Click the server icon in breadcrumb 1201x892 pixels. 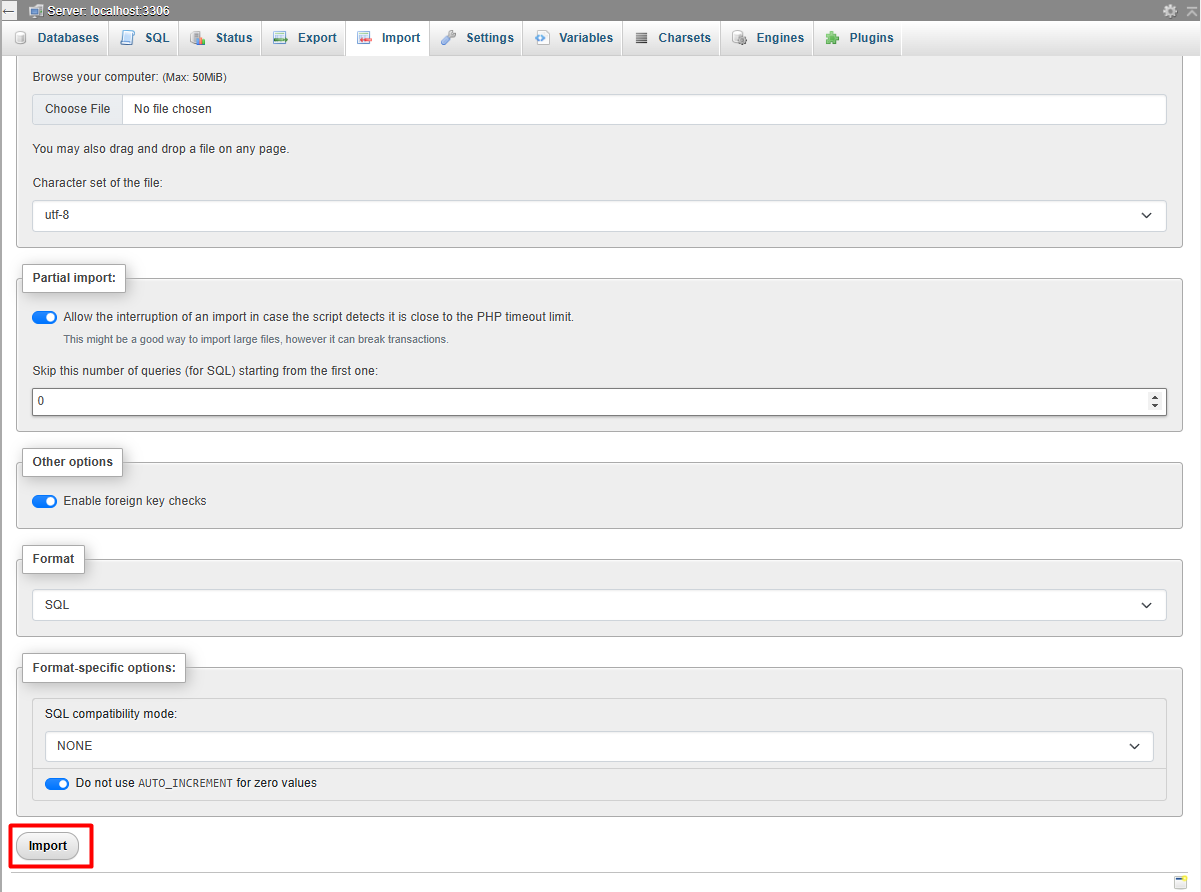point(36,10)
